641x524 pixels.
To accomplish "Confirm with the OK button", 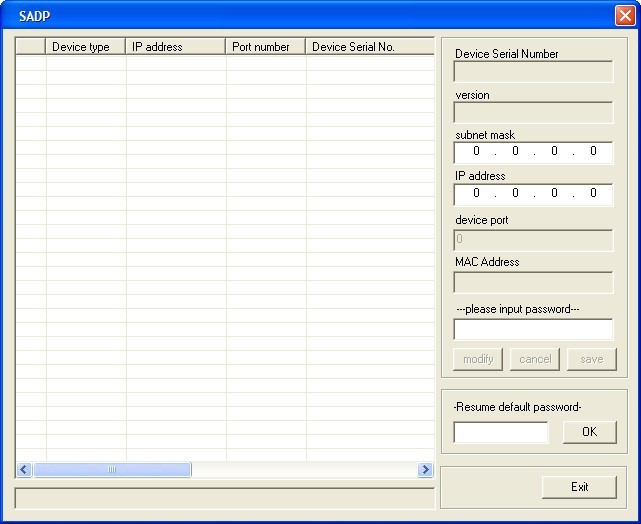I will click(589, 432).
